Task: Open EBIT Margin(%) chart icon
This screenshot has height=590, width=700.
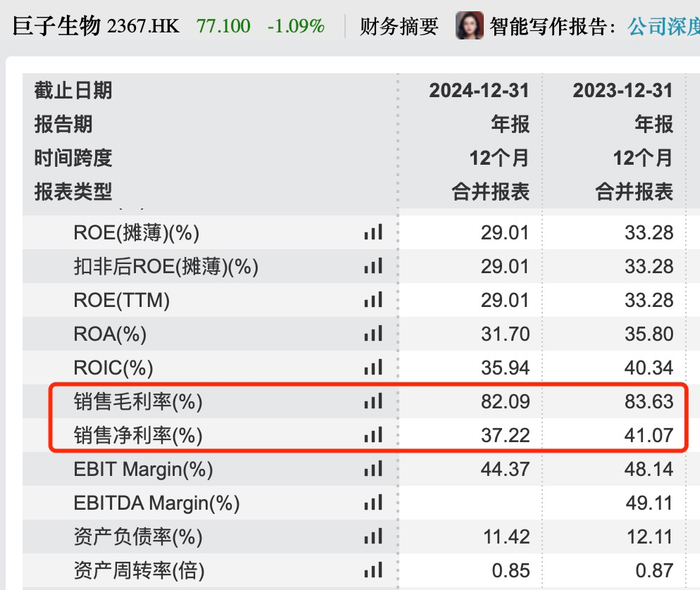Action: coord(373,469)
